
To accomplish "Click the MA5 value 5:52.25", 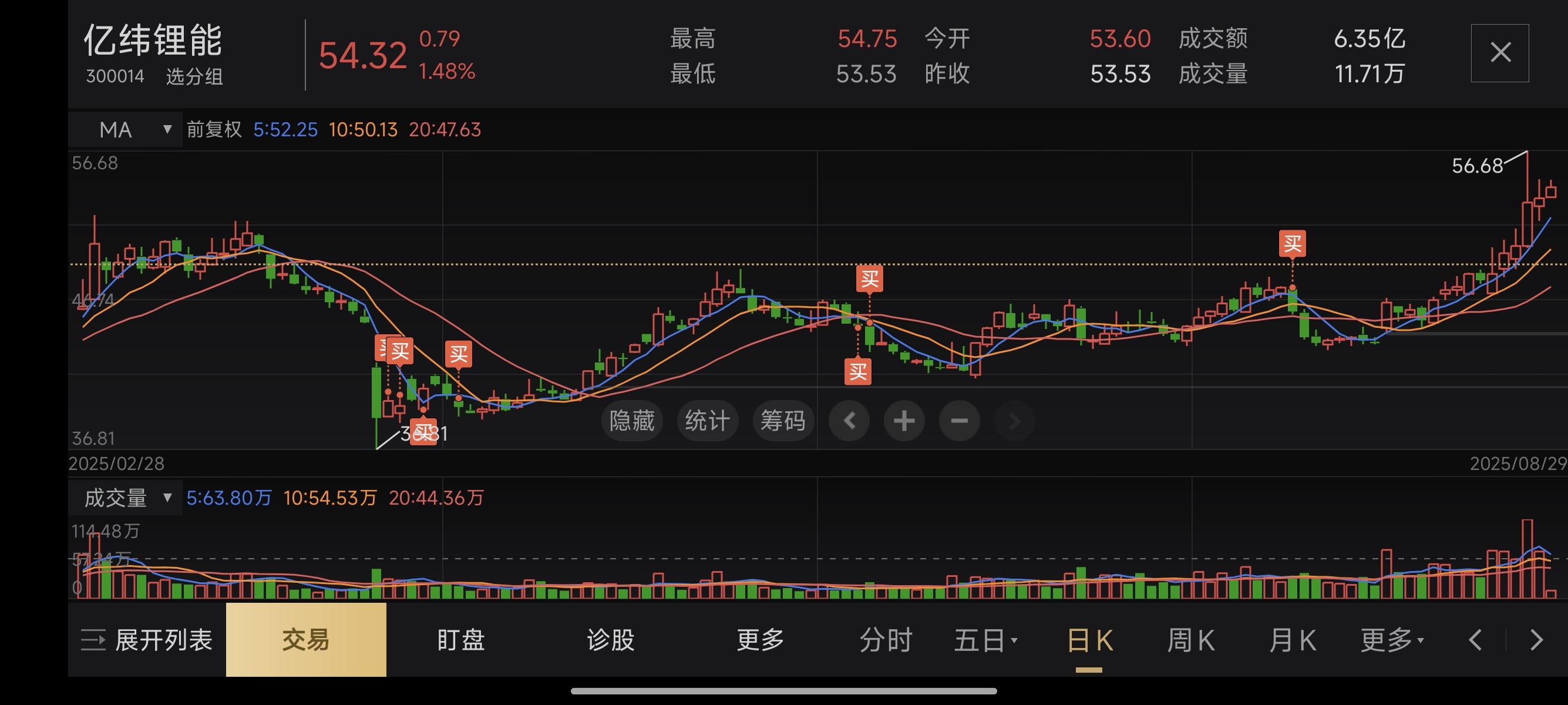I will 285,129.
